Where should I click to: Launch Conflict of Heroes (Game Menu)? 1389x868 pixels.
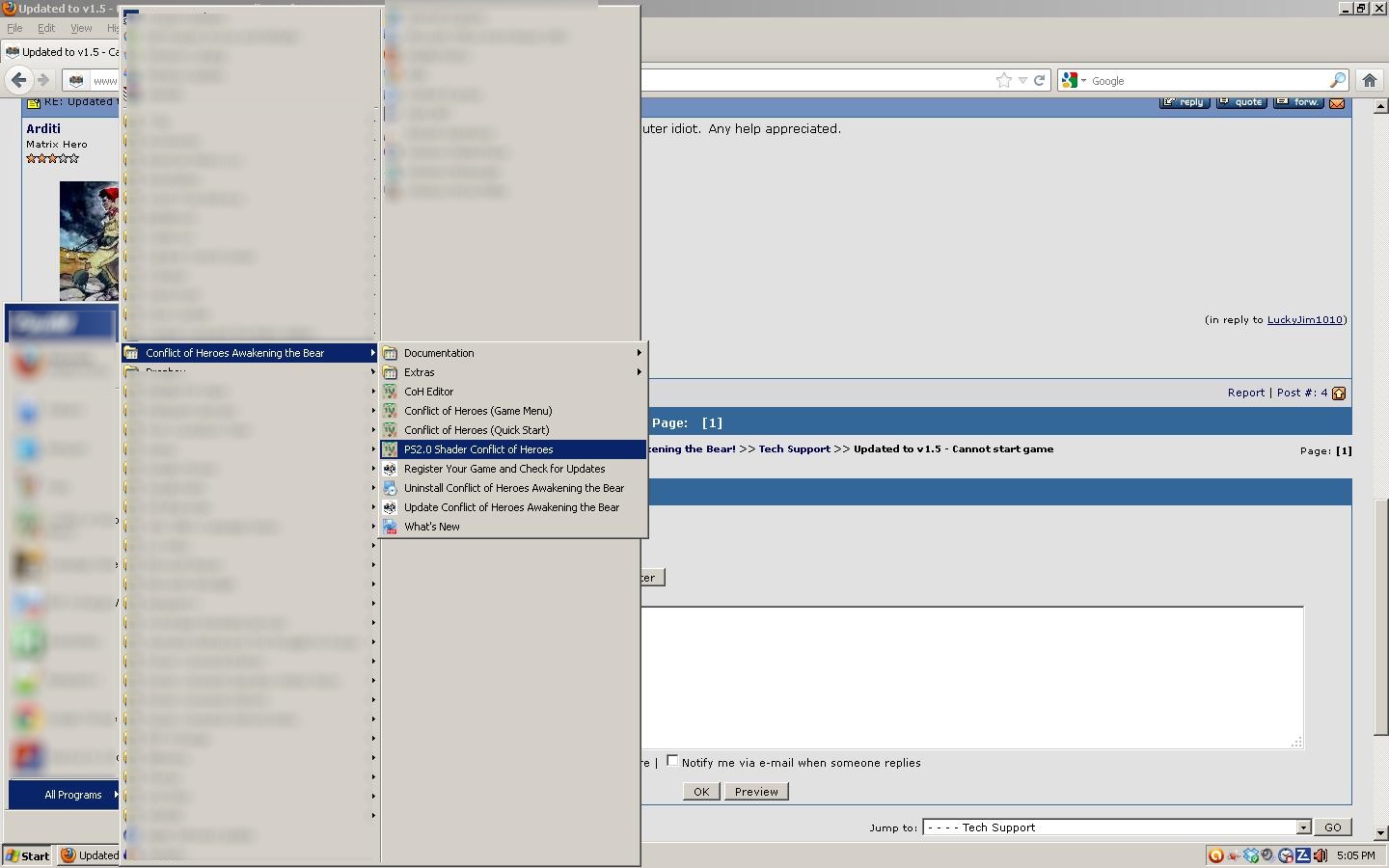[513, 411]
